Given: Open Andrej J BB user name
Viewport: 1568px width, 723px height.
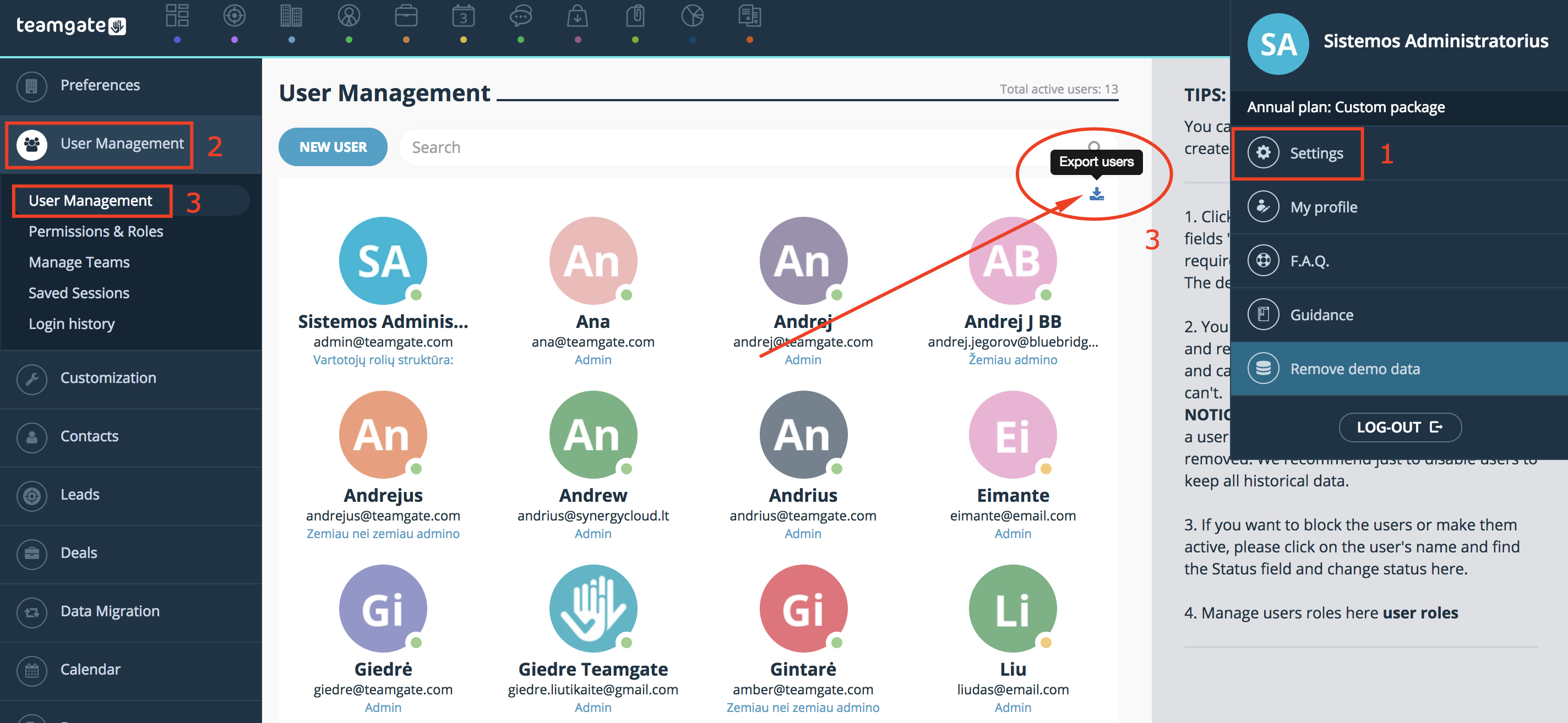Looking at the screenshot, I should pyautogui.click(x=1013, y=321).
